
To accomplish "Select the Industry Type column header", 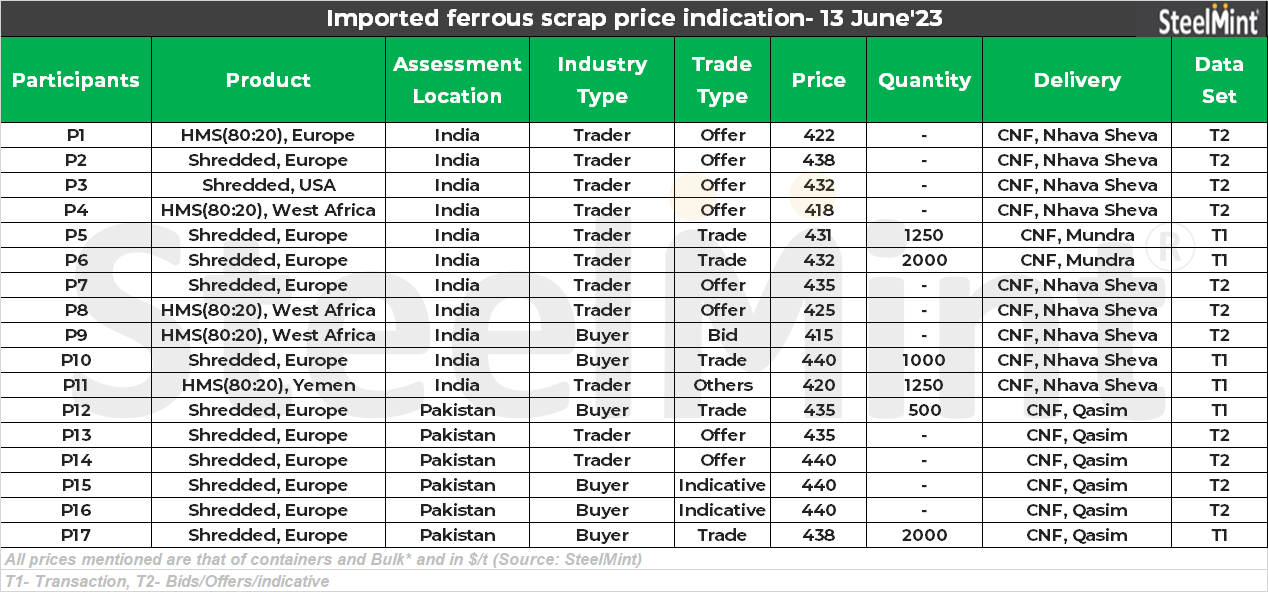I will tap(602, 80).
